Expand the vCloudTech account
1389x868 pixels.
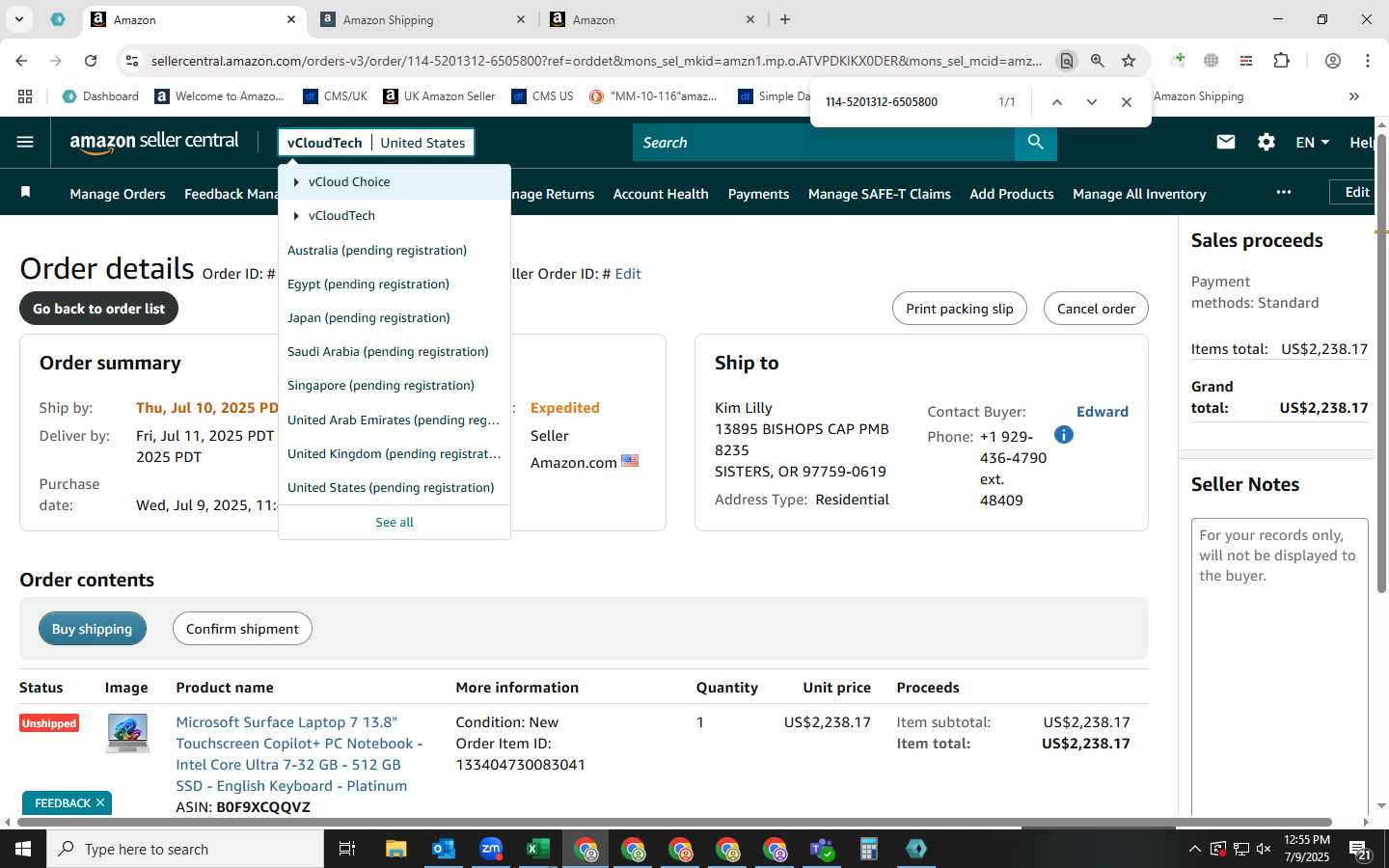pos(296,216)
